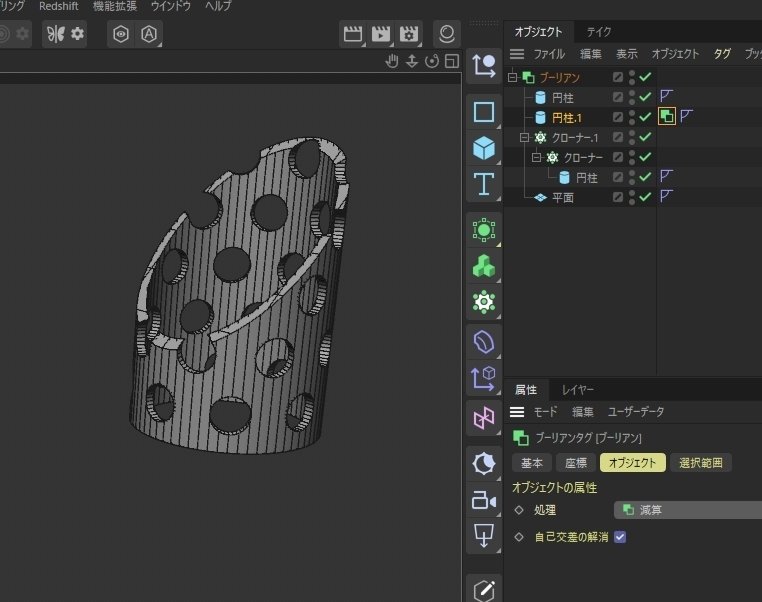Viewport: 762px width, 602px height.
Task: Click the Phong tag on 平面 row
Action: pyautogui.click(x=666, y=196)
